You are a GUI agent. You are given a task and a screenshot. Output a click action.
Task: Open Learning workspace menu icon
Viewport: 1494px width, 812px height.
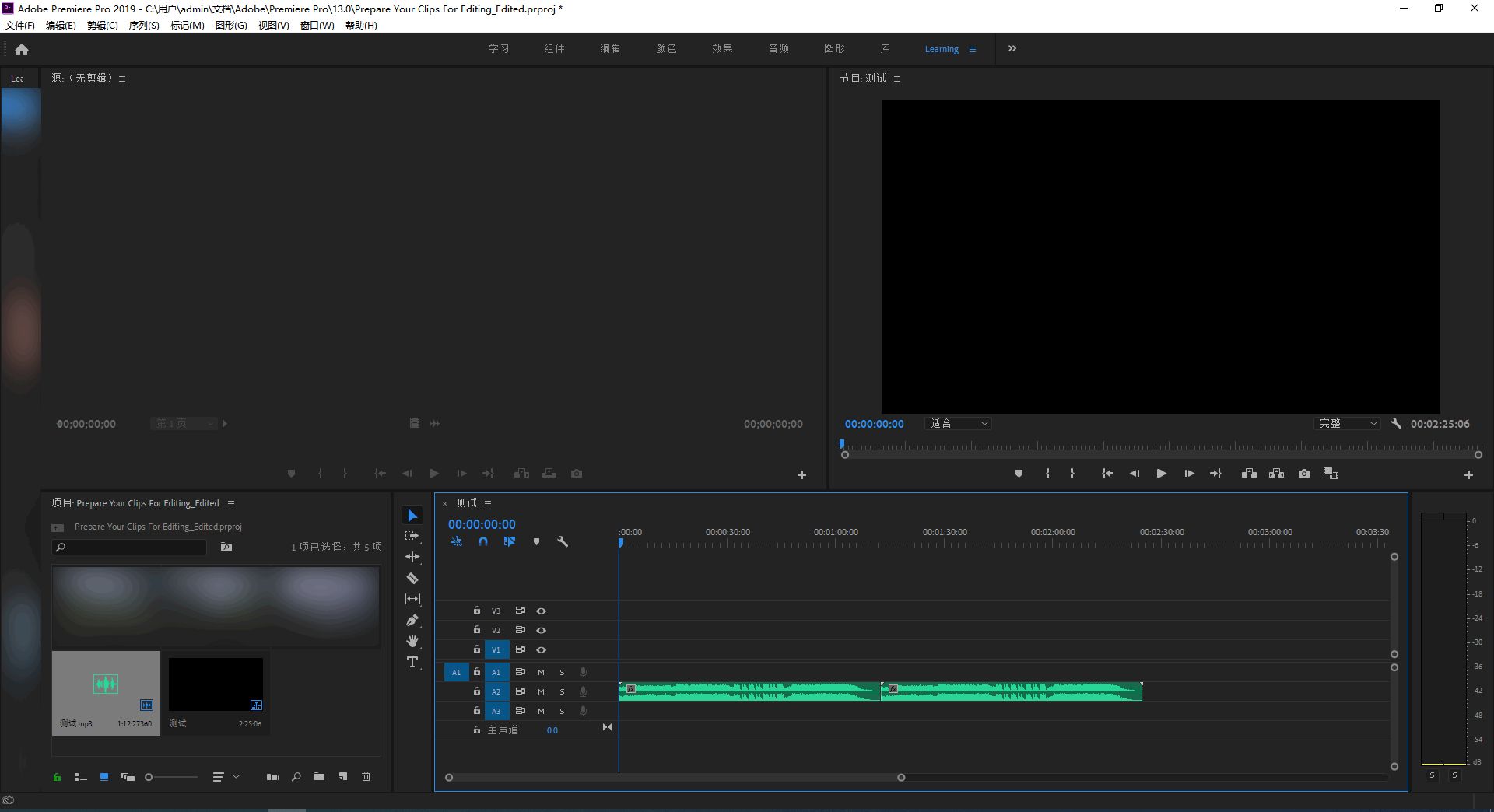(x=973, y=49)
